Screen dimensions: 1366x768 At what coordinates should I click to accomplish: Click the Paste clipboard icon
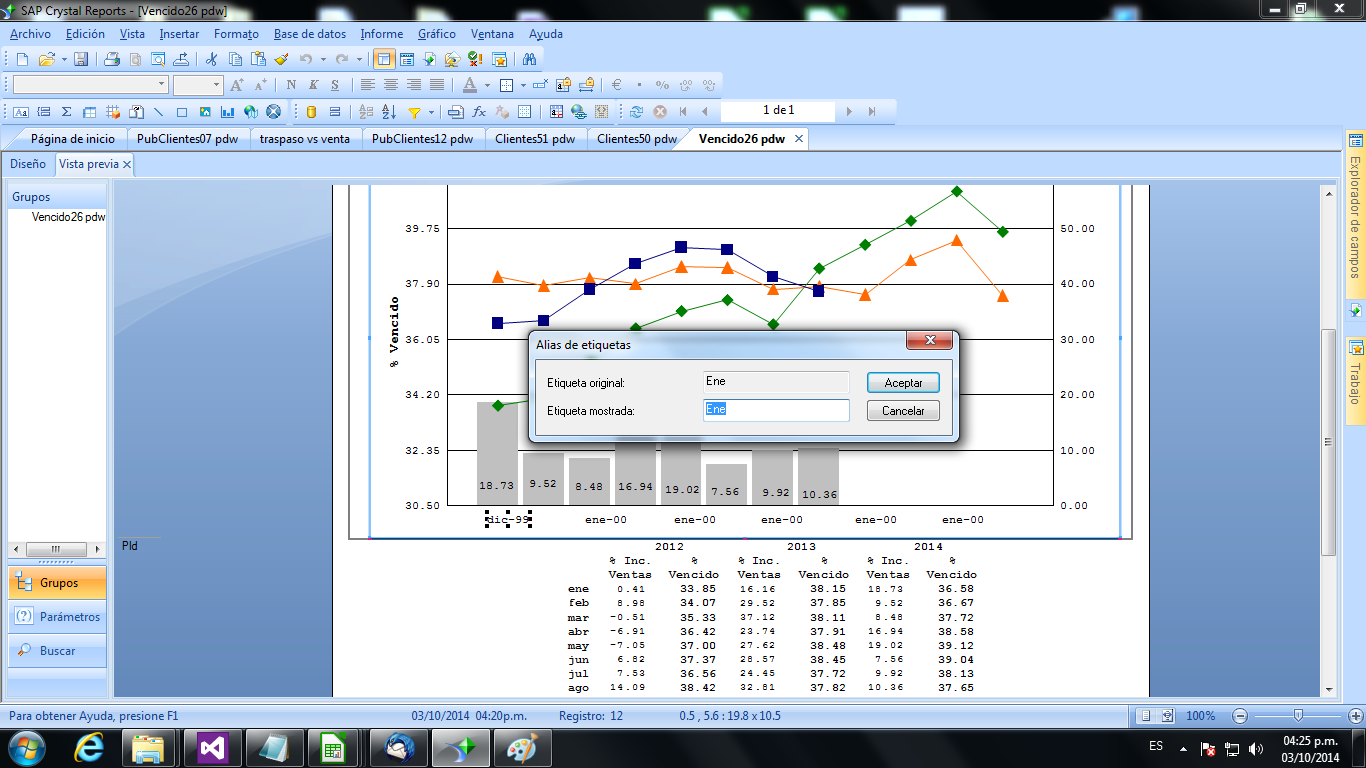coord(258,59)
